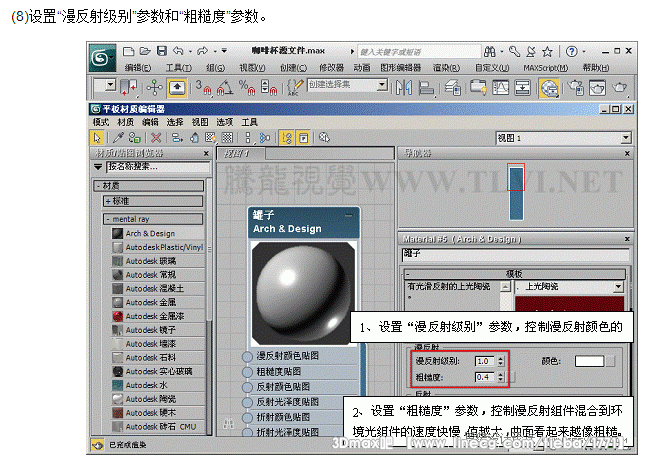Click Show Background in Preview icon
Viewport: 653px width, 460px height.
click(x=227, y=137)
